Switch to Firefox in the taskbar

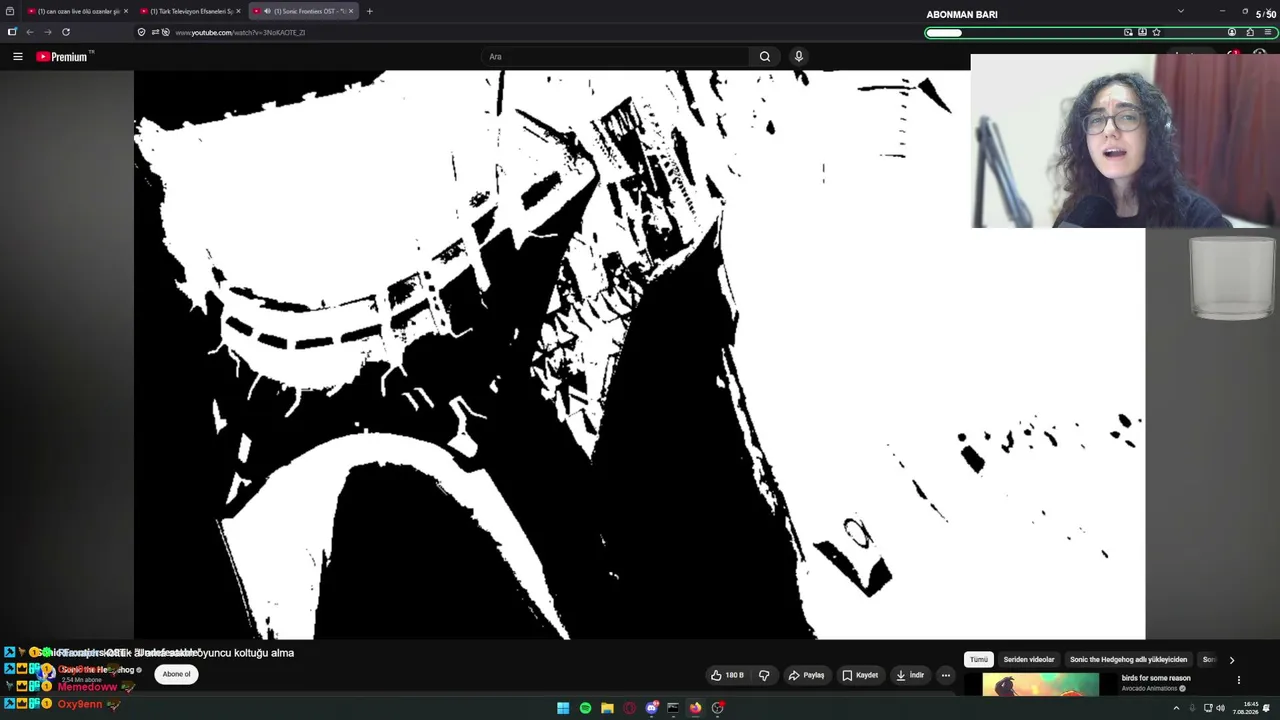coord(695,708)
